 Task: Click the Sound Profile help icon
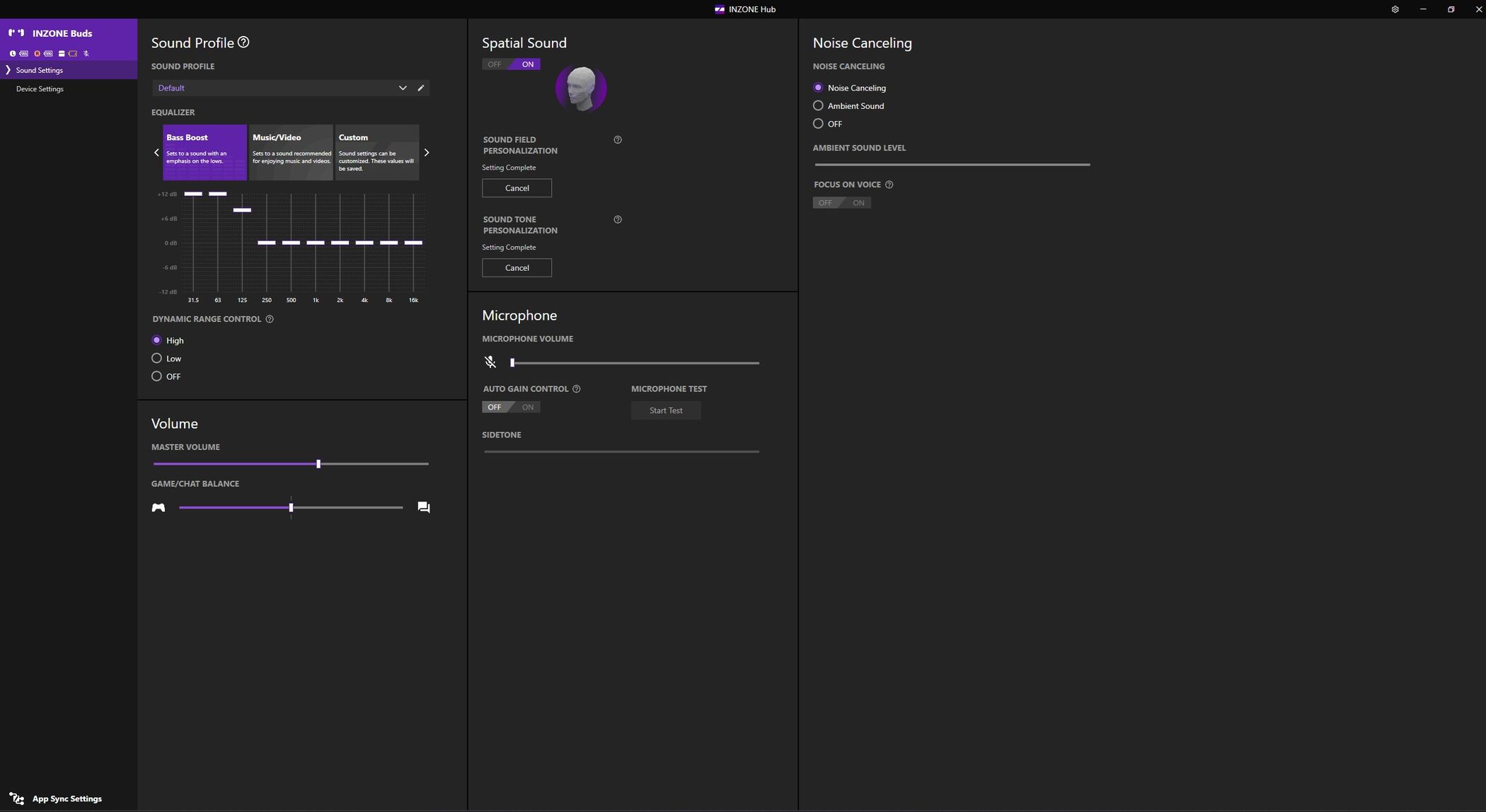pyautogui.click(x=243, y=42)
